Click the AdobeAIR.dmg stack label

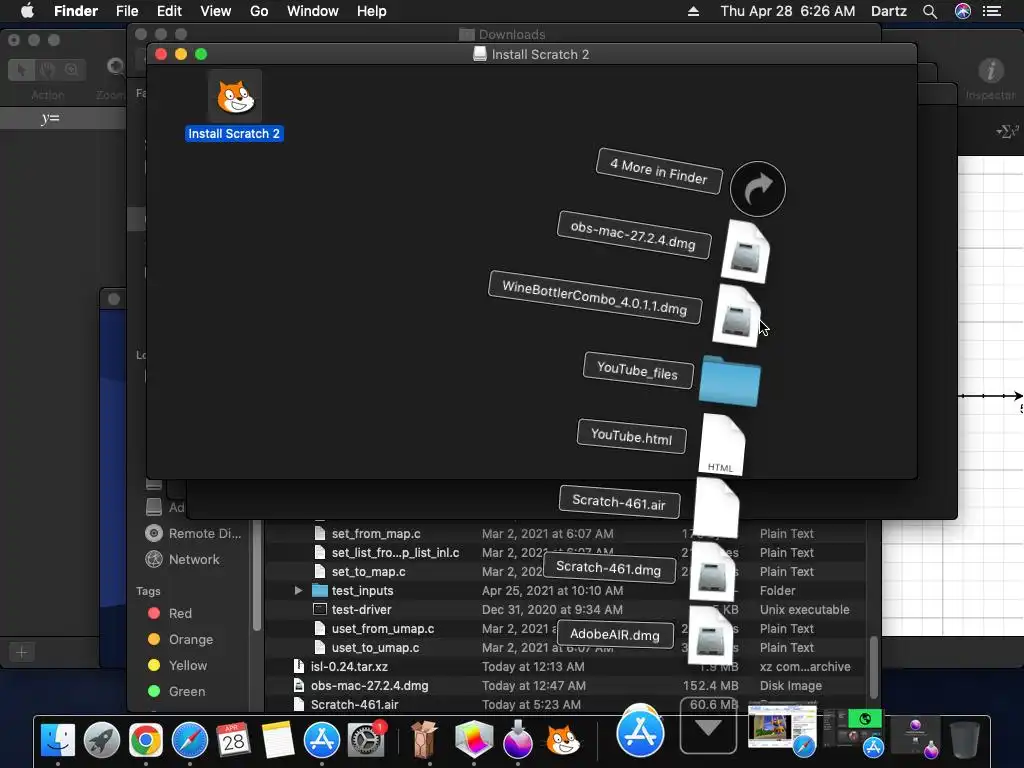pyautogui.click(x=615, y=634)
